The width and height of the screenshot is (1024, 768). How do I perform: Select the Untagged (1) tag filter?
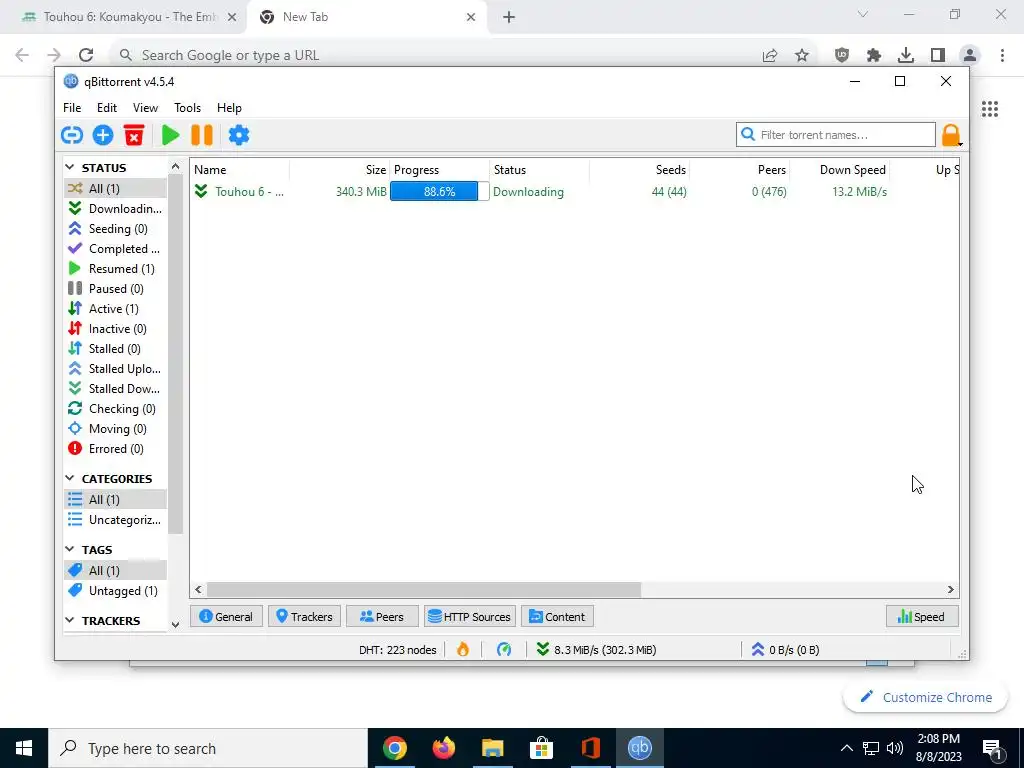pos(116,590)
